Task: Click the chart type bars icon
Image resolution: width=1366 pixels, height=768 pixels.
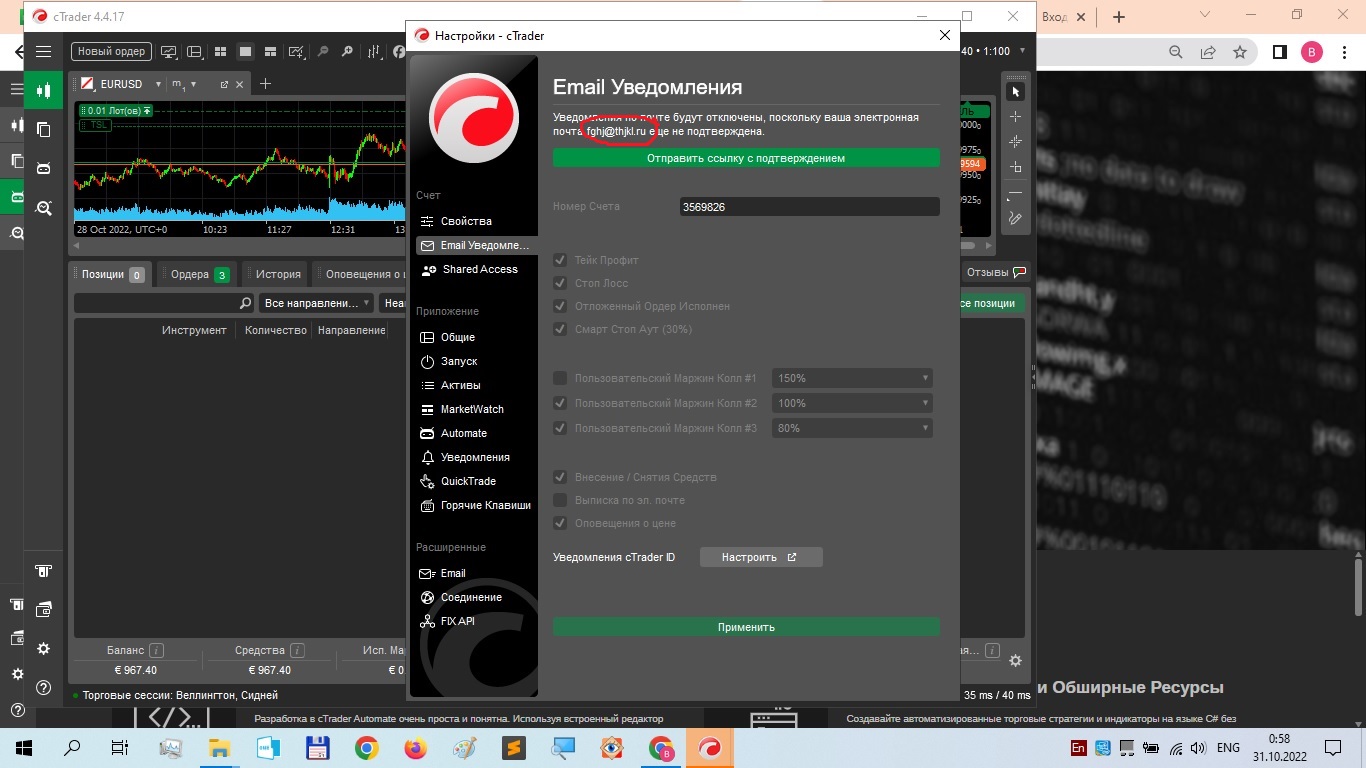Action: click(x=374, y=52)
